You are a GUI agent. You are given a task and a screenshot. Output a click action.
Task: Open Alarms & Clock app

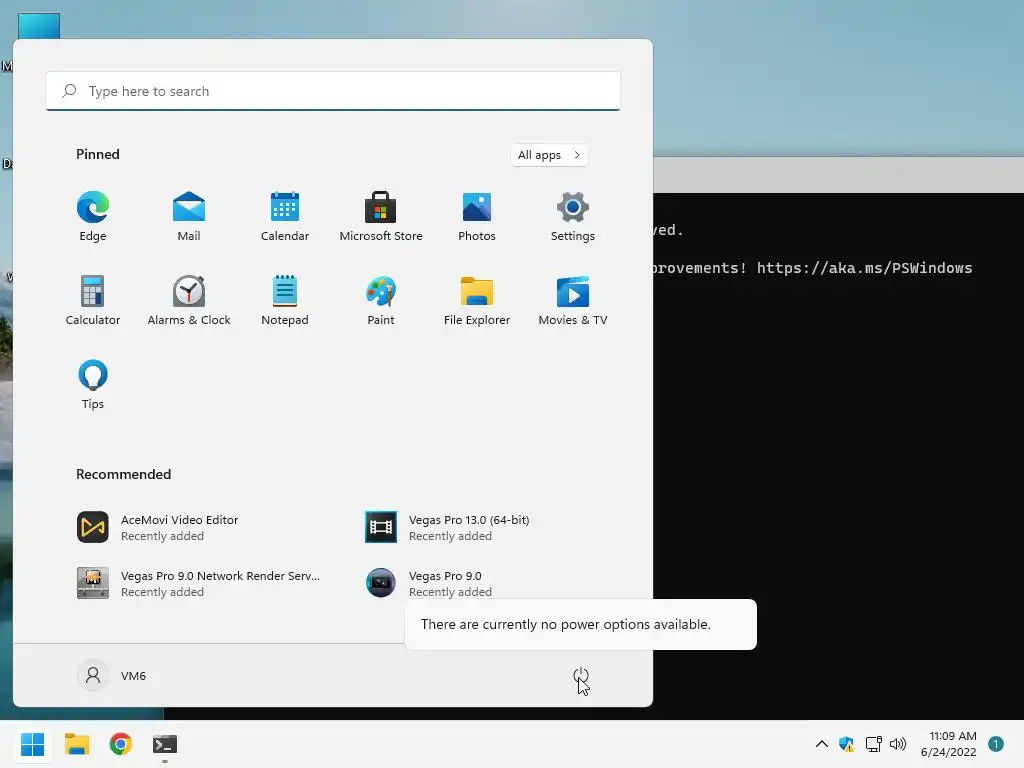point(189,300)
